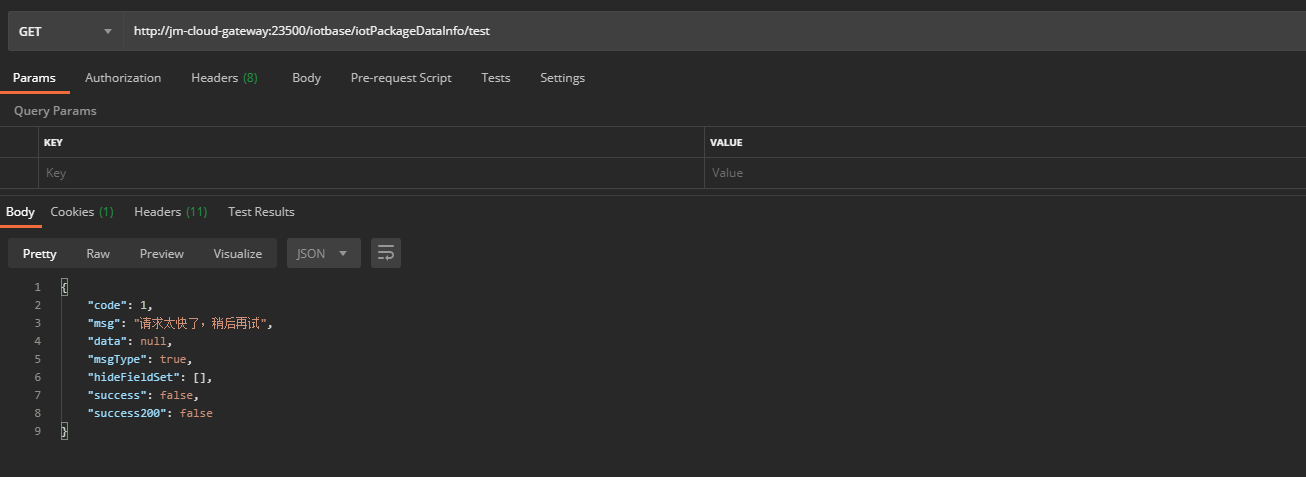Open the Test Results tab
1306x477 pixels.
point(261,212)
